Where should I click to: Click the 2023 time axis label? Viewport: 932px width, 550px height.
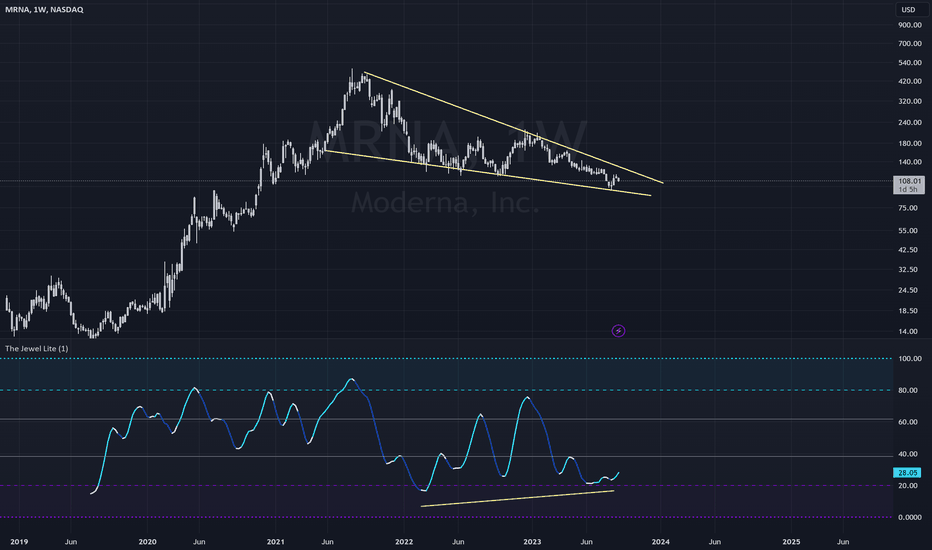click(532, 542)
